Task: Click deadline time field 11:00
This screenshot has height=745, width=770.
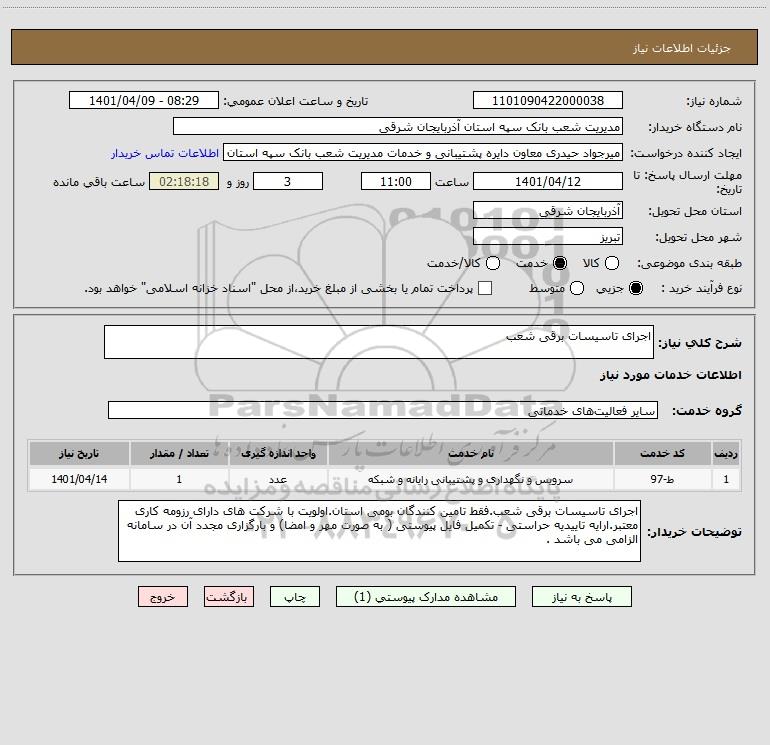Action: pyautogui.click(x=396, y=181)
